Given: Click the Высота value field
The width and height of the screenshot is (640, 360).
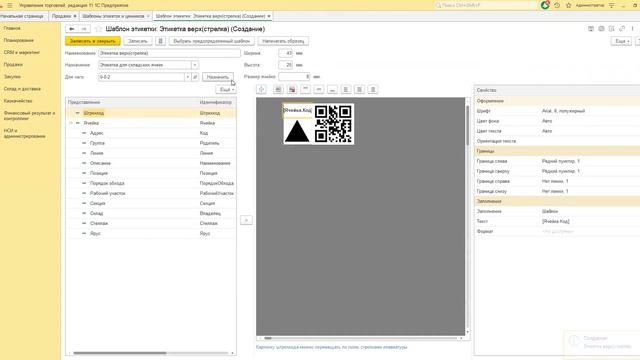Looking at the screenshot, I should point(285,65).
